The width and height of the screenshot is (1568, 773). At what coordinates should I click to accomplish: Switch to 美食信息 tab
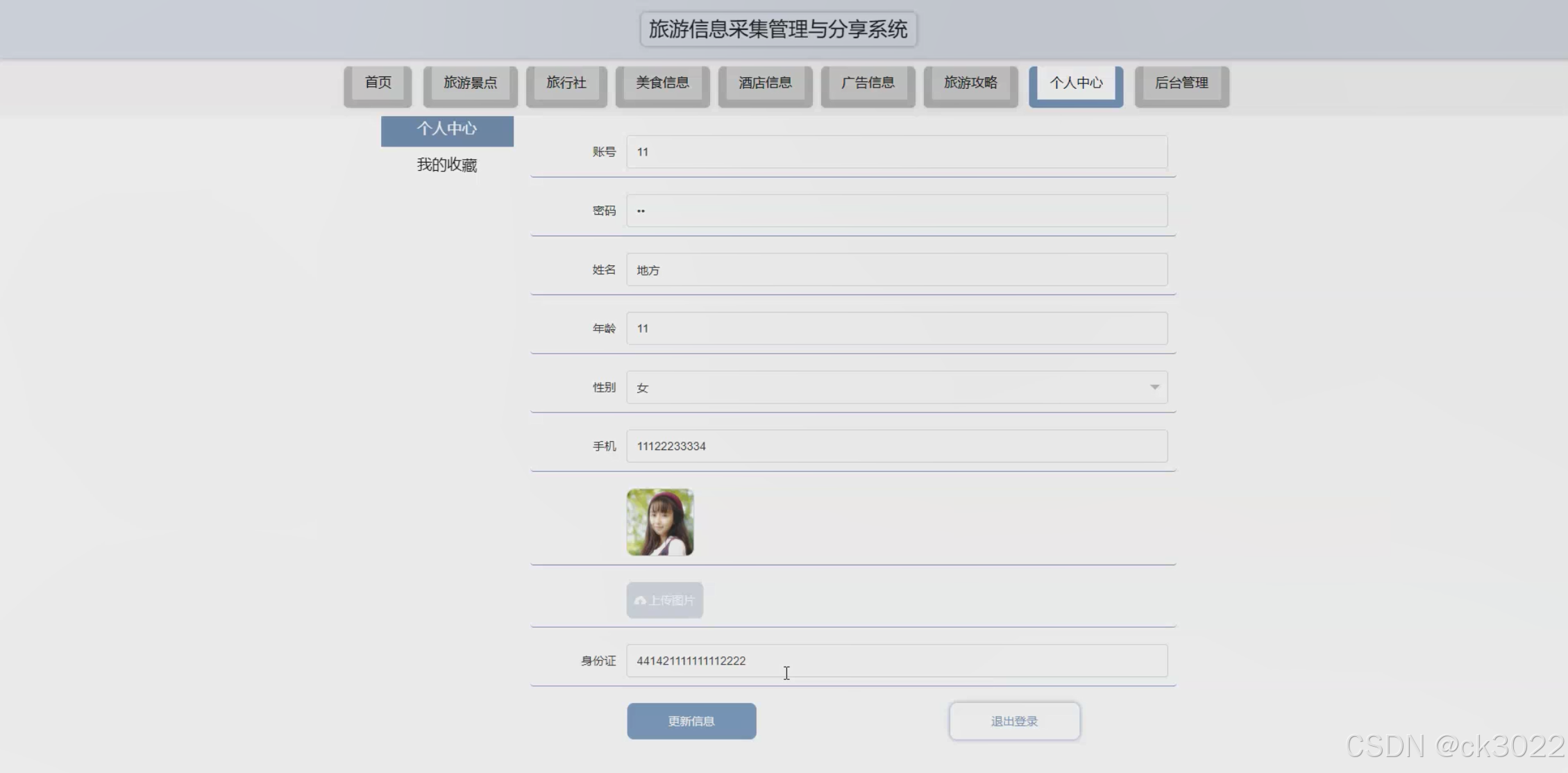tap(662, 83)
